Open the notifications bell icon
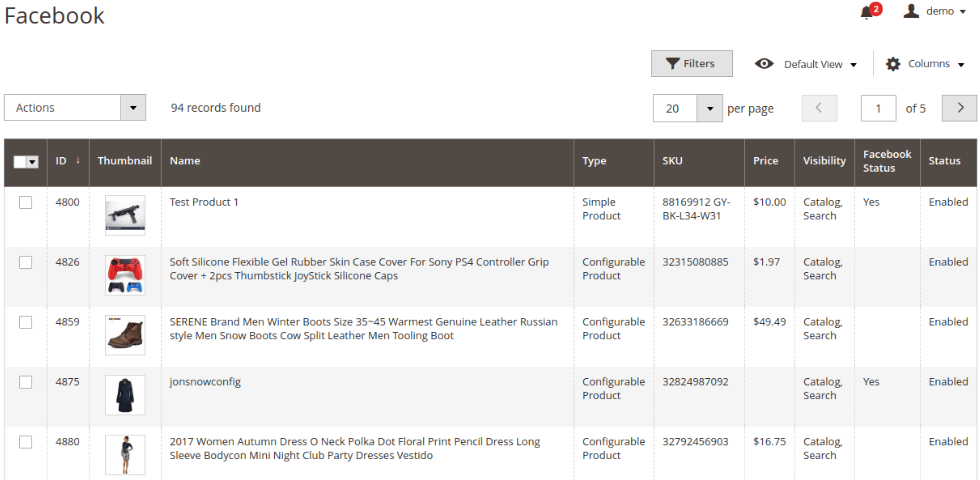980x480 pixels. pyautogui.click(x=866, y=13)
